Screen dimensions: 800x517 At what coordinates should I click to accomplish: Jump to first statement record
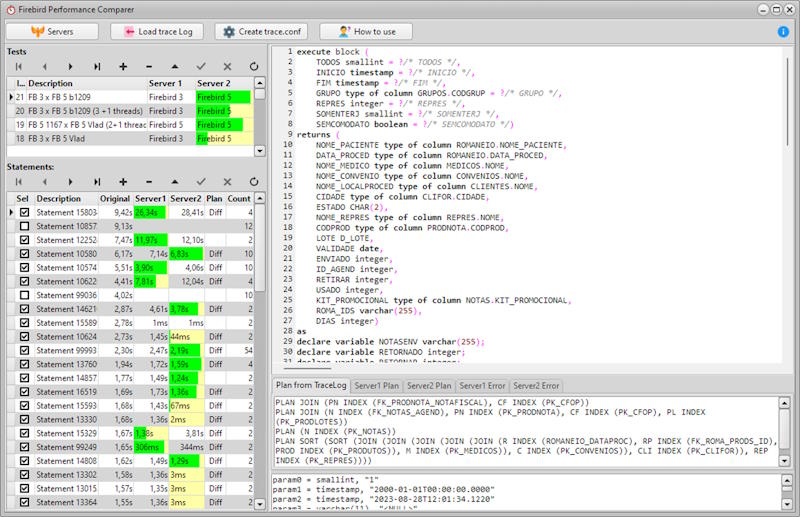point(19,182)
